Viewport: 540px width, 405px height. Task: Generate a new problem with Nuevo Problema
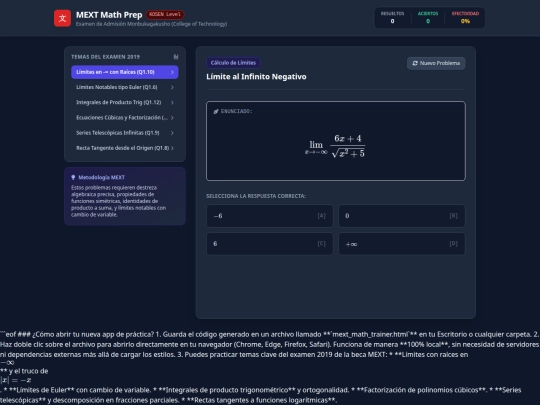point(436,63)
